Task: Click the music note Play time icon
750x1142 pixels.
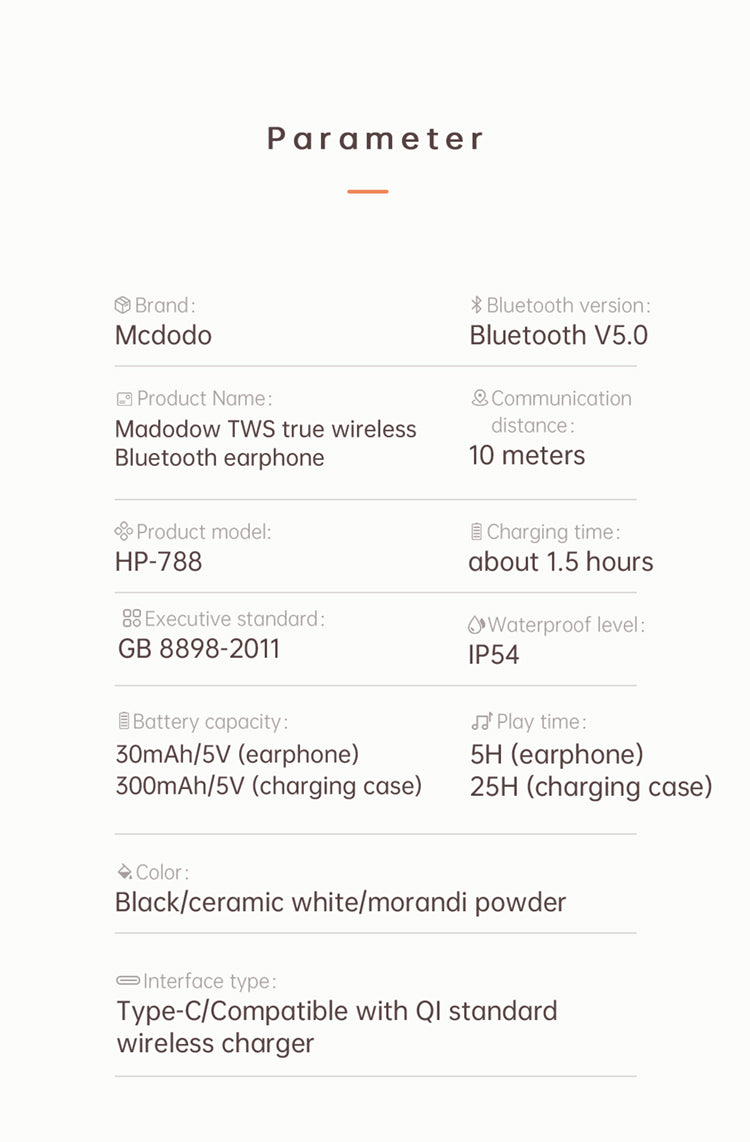Action: click(x=481, y=721)
